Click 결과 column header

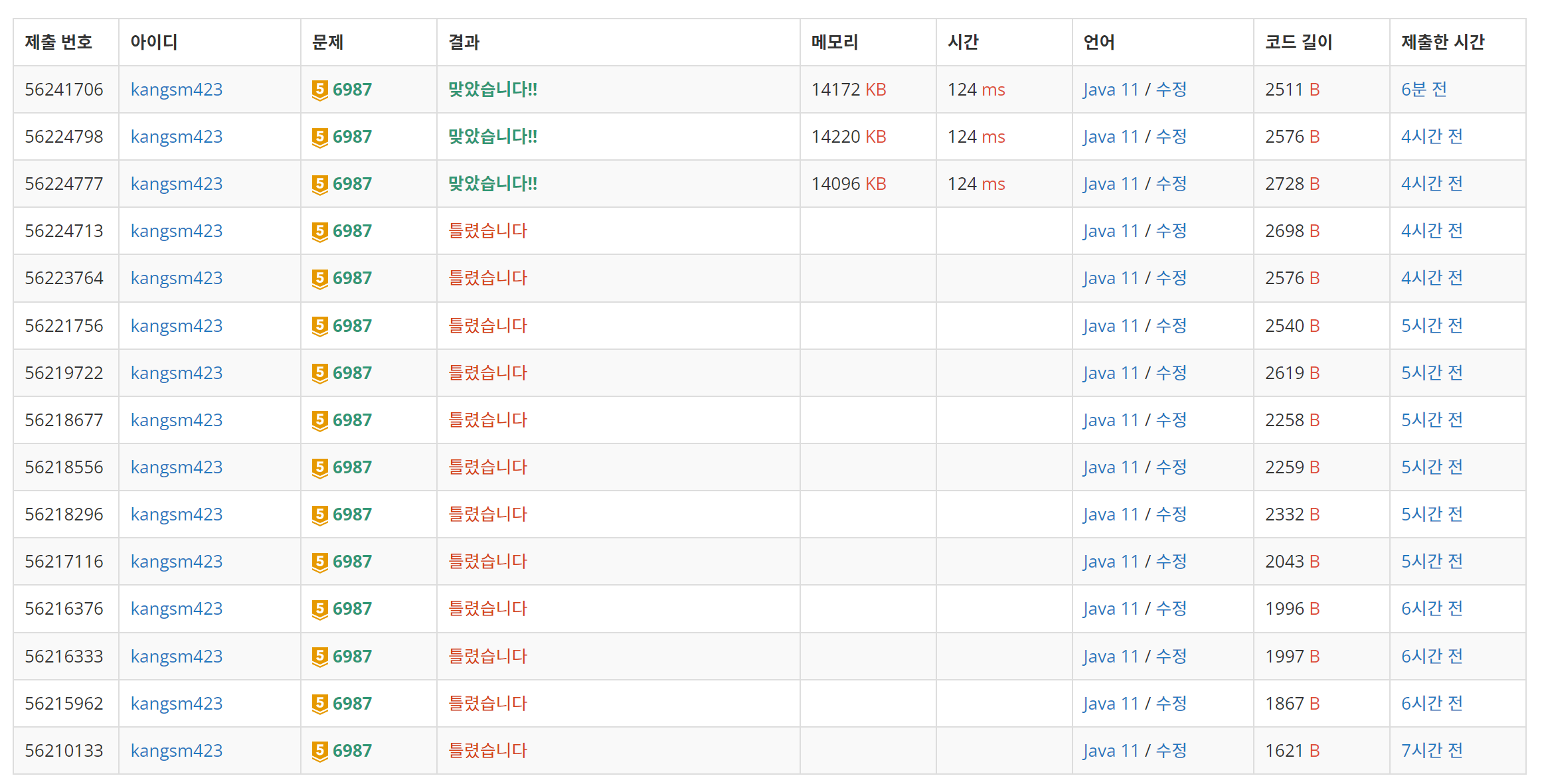pos(464,42)
